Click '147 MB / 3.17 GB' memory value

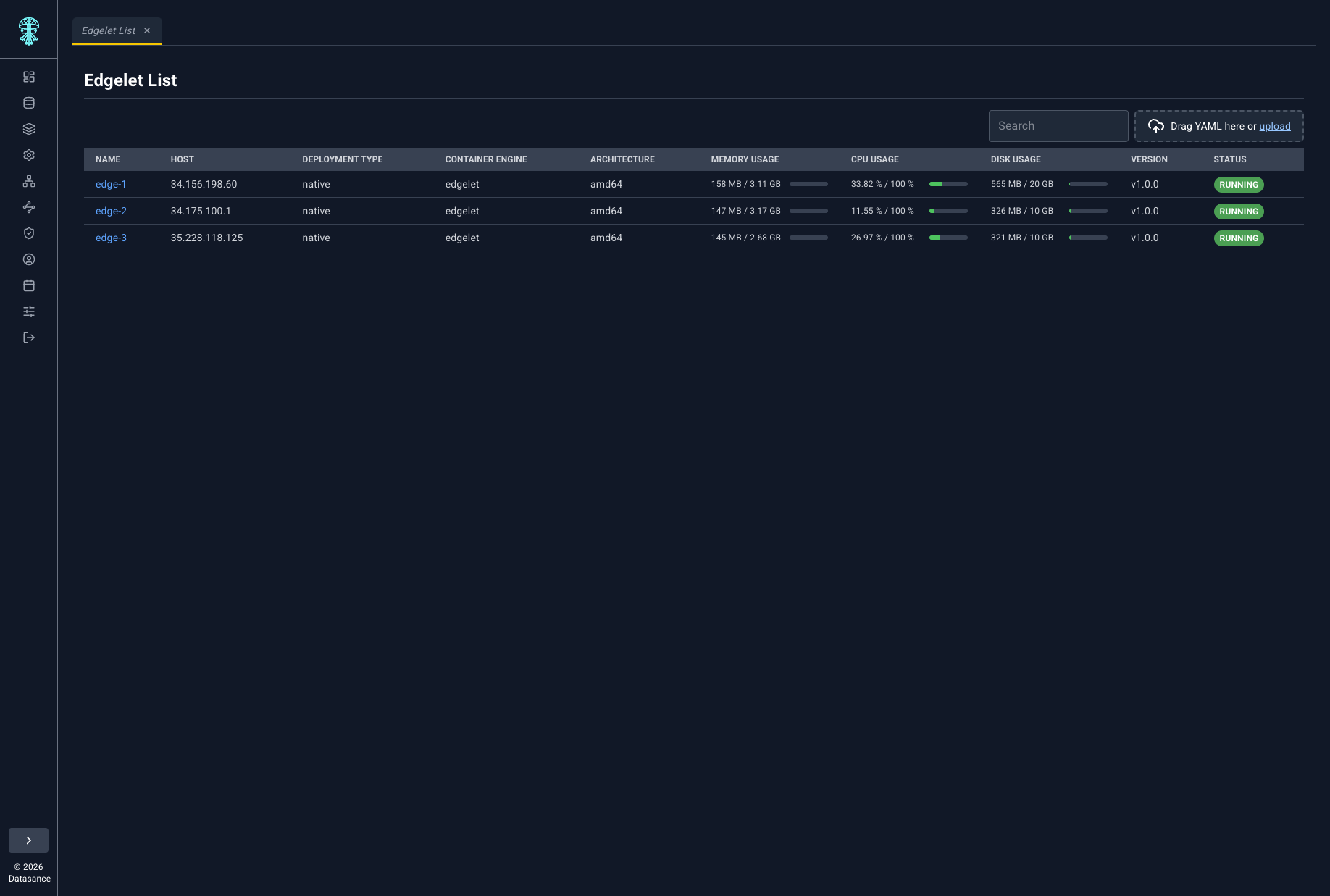click(x=745, y=211)
